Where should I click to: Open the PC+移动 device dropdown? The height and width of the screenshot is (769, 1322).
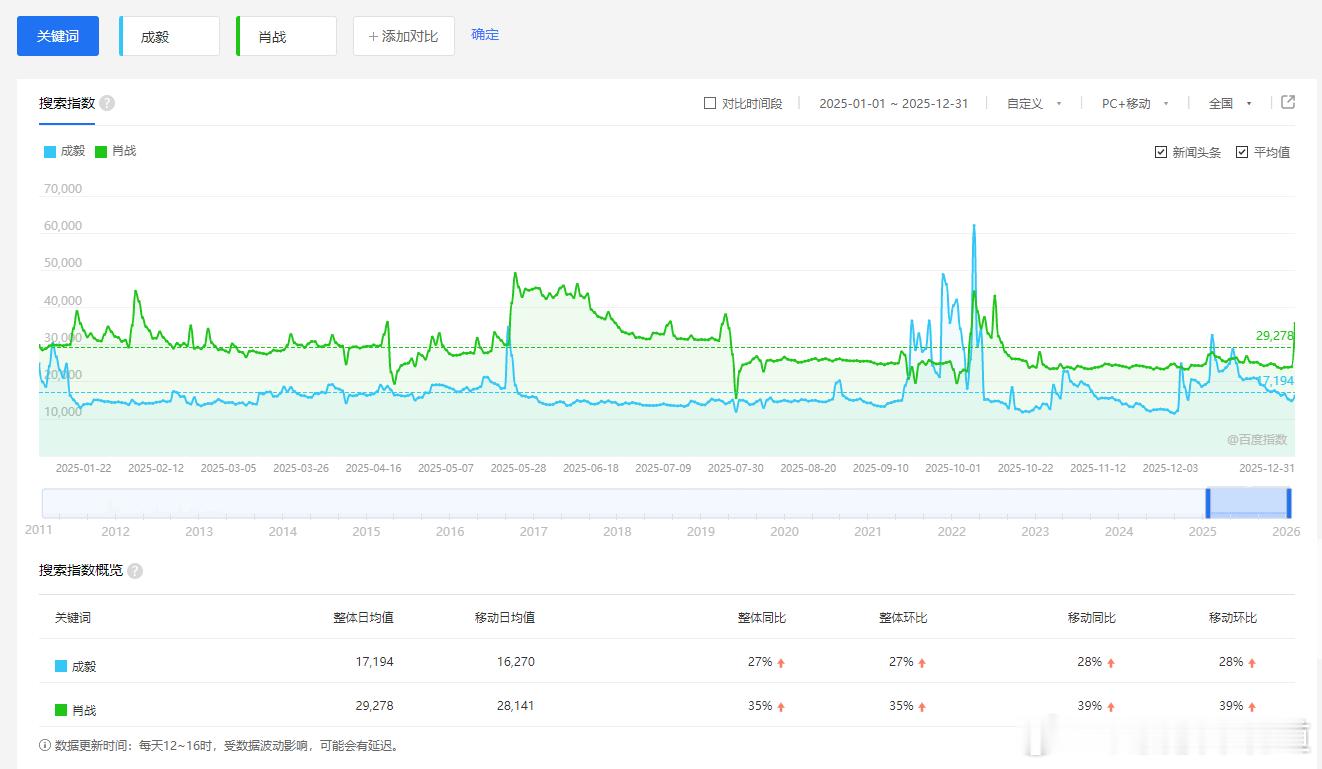pyautogui.click(x=1135, y=103)
